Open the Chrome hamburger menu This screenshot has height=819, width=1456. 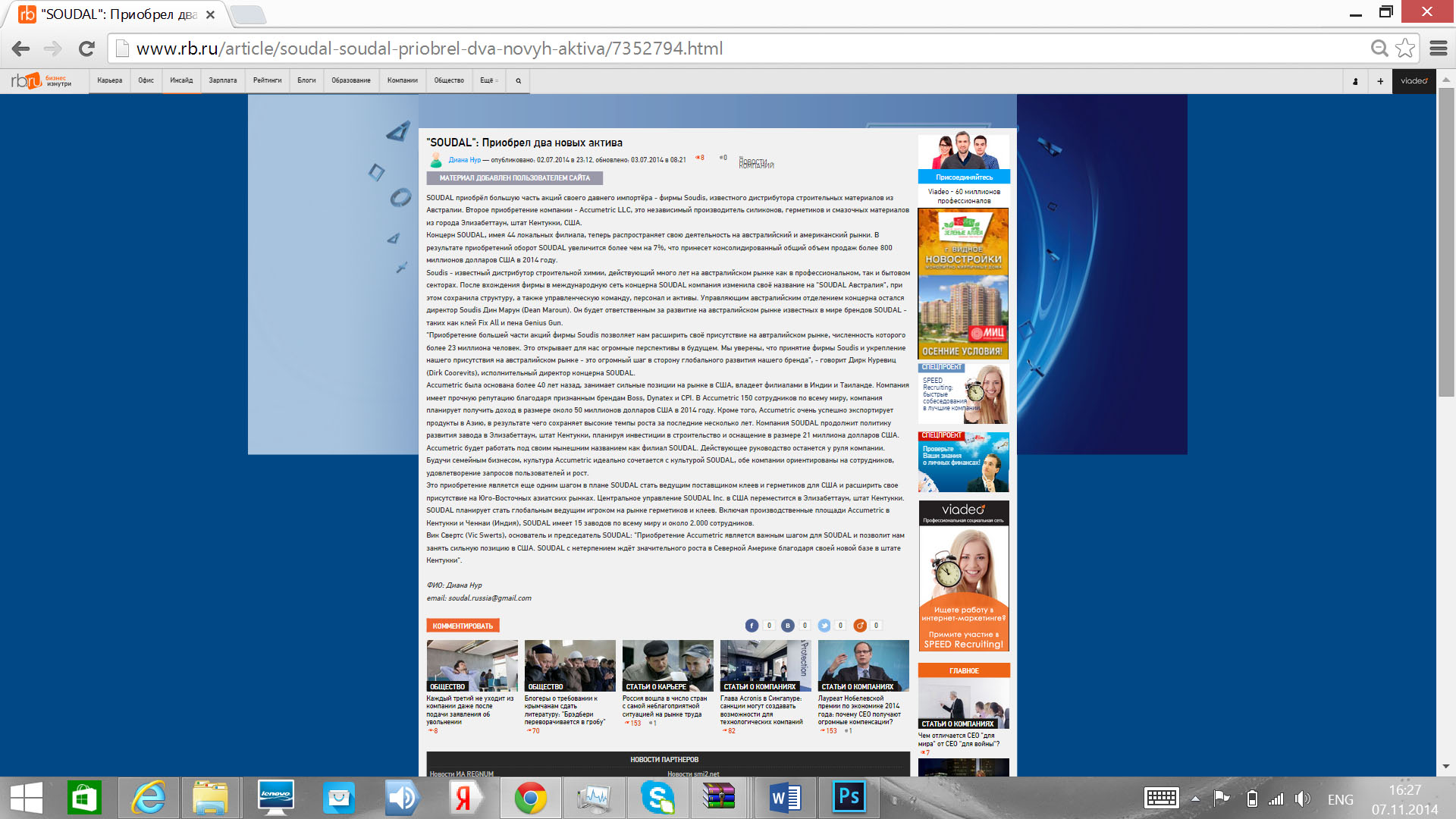(1439, 49)
